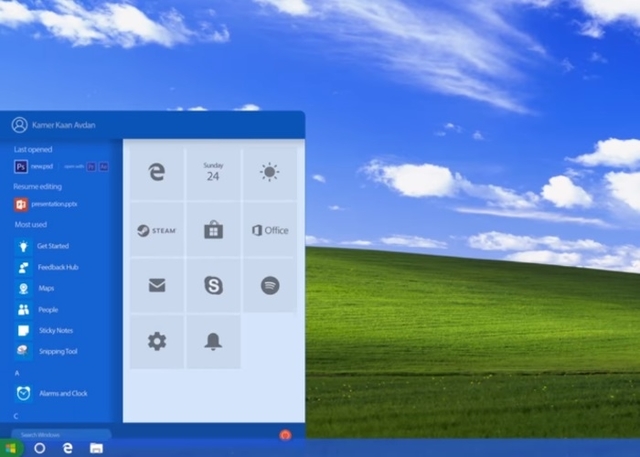The height and width of the screenshot is (457, 640).
Task: Jump to letter A section header
Action: point(17,373)
